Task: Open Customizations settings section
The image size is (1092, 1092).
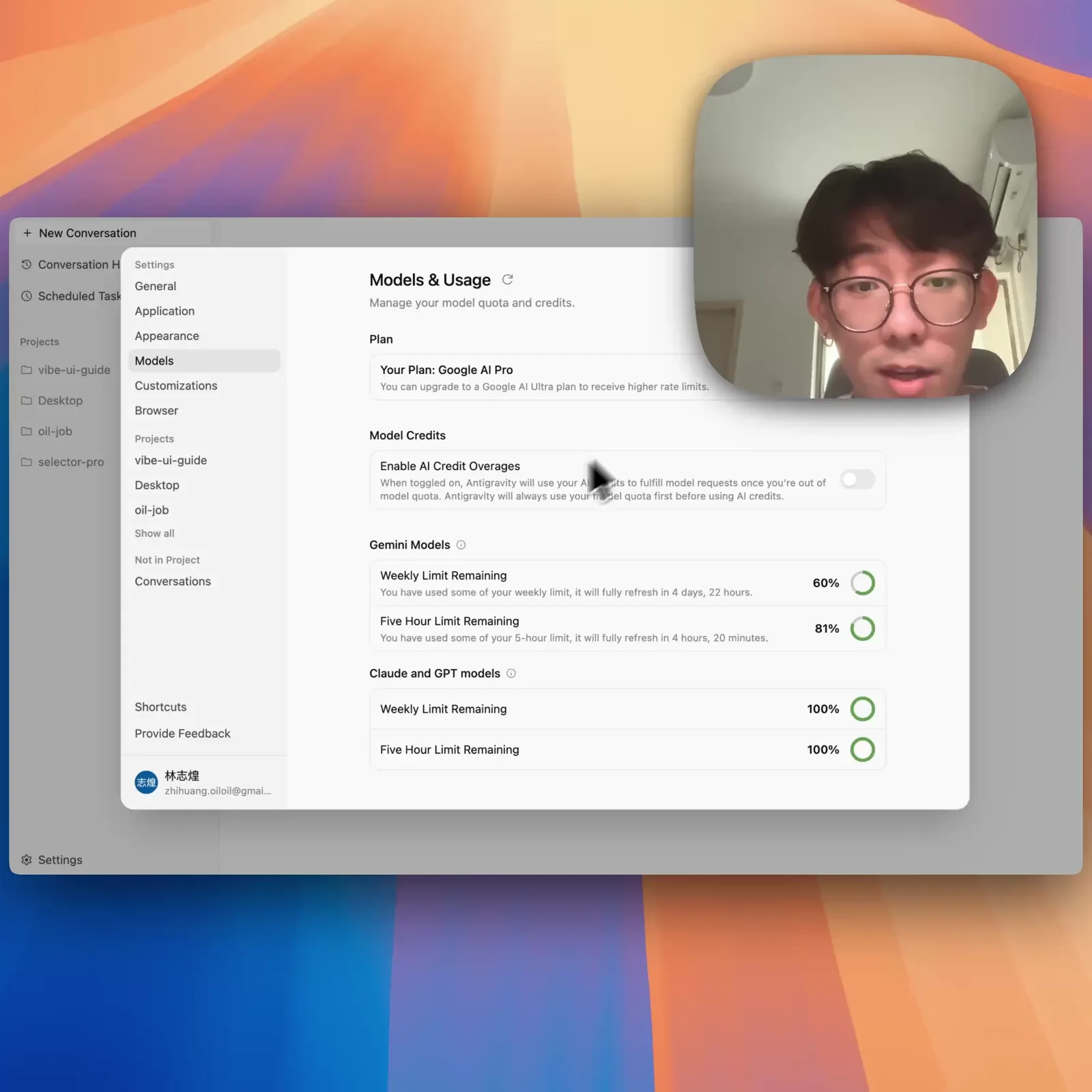Action: [204, 386]
